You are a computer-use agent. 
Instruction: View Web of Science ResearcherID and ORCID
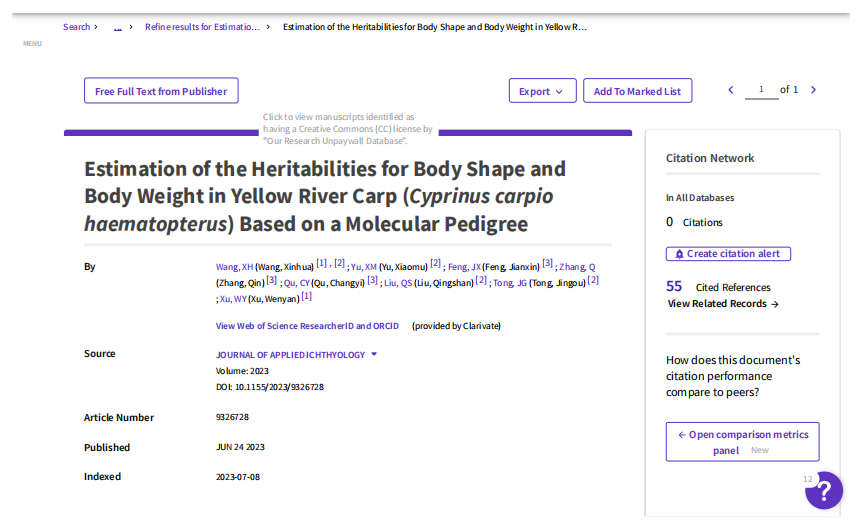[307, 326]
